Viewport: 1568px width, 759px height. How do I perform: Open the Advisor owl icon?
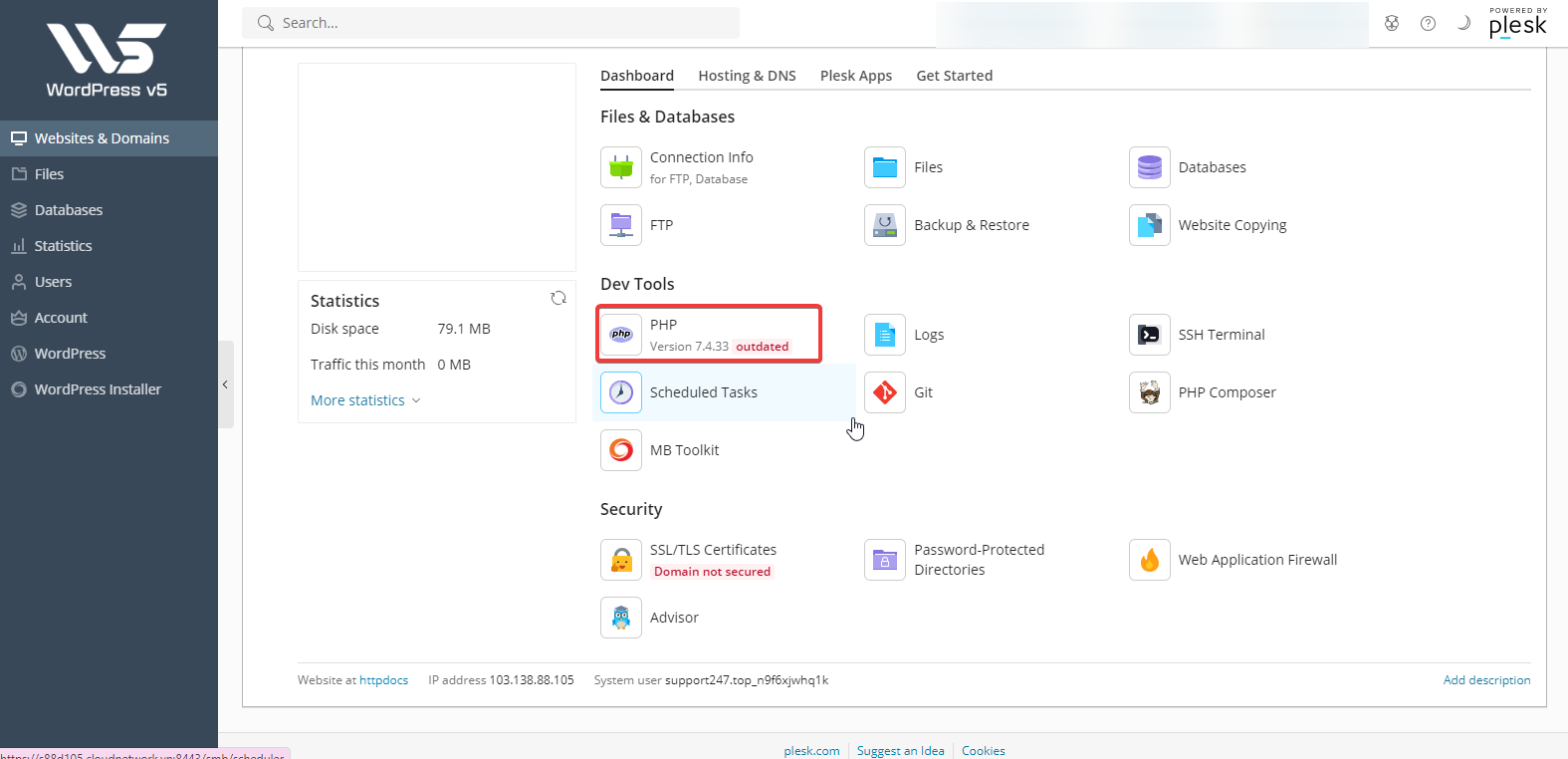tap(621, 618)
